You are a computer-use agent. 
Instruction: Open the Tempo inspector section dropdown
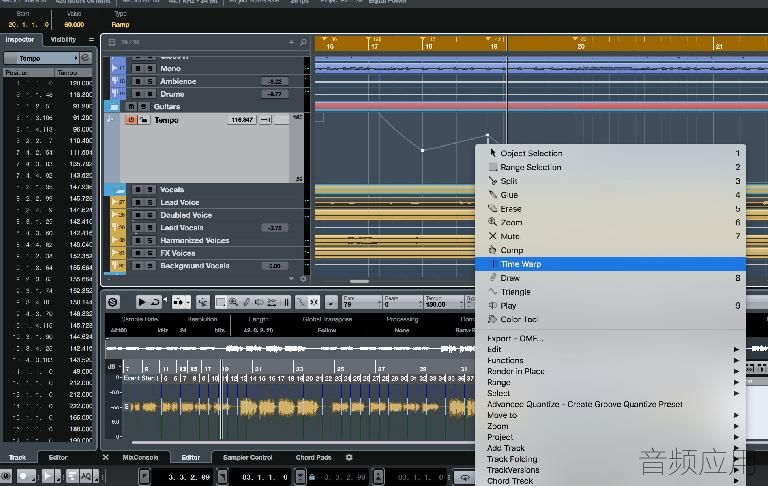click(x=41, y=58)
